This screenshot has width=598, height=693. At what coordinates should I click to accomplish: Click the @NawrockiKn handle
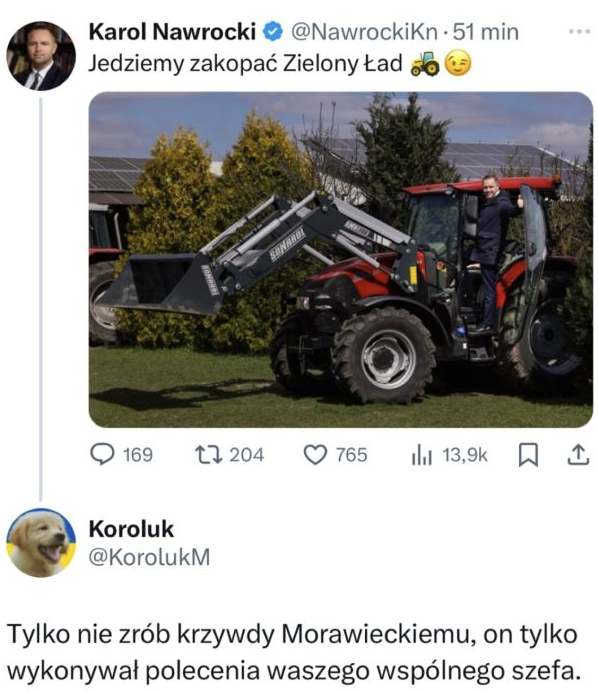pyautogui.click(x=365, y=32)
